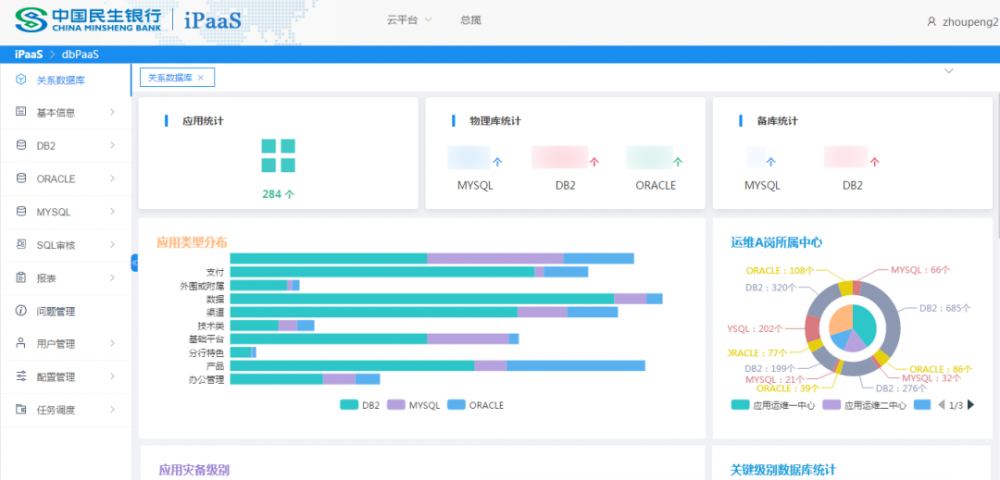1000x480 pixels.
Task: Click the blue up arrow above MYSQL in 备库统计
Action: coord(770,162)
